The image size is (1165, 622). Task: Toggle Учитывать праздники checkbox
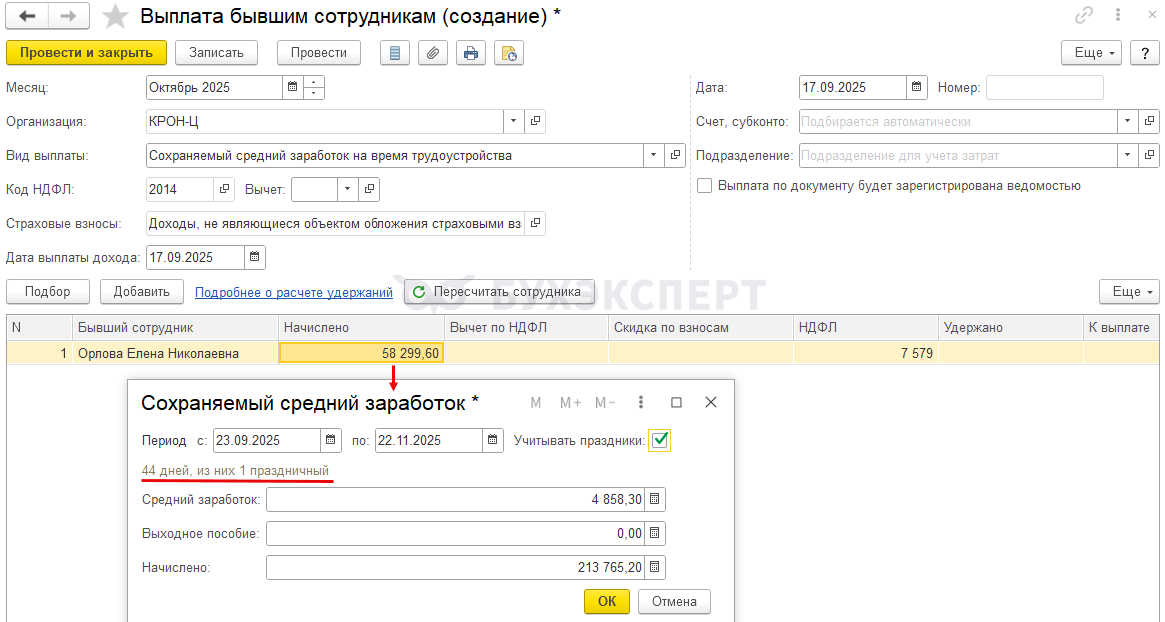[x=660, y=440]
